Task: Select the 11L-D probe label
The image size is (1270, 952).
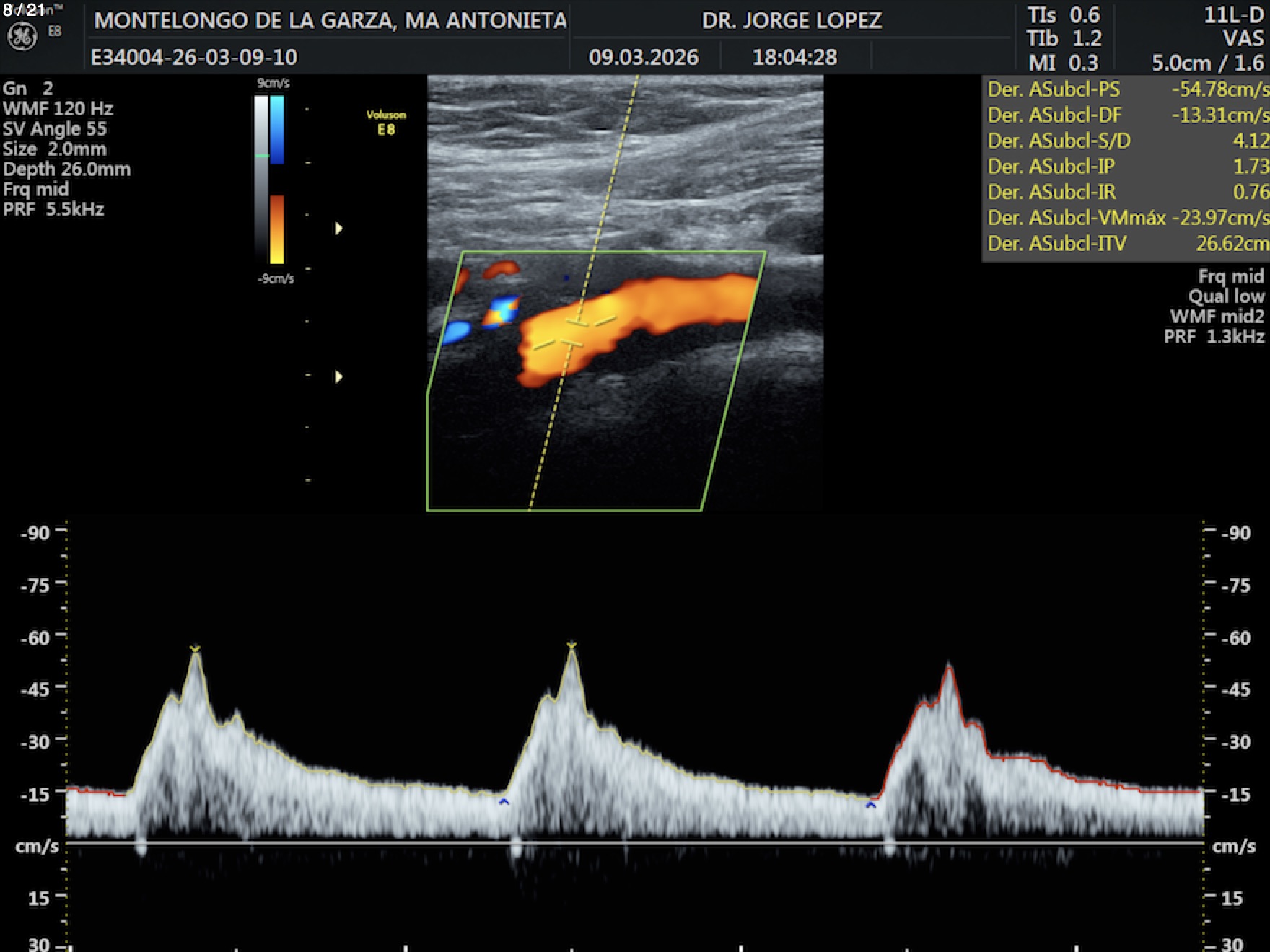Action: pyautogui.click(x=1233, y=15)
